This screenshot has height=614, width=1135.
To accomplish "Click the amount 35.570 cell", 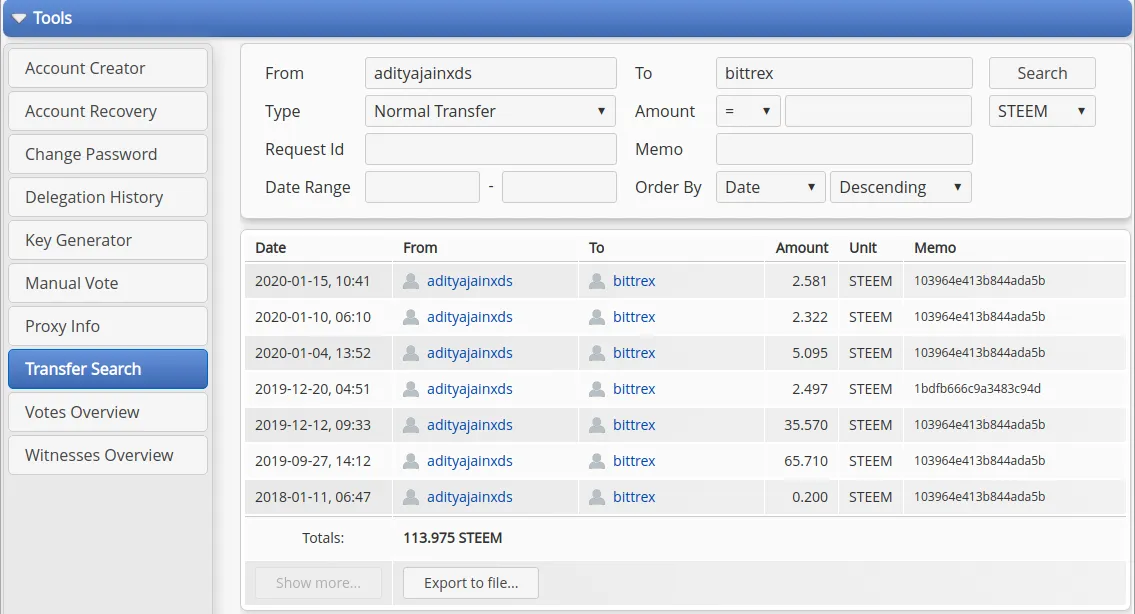I will click(x=806, y=425).
